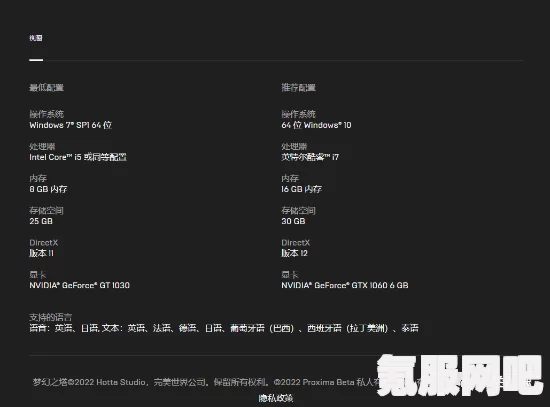This screenshot has height=407, width=550.
Task: Click the 英特尔酷睿 i7 processor value
Action: coord(310,157)
